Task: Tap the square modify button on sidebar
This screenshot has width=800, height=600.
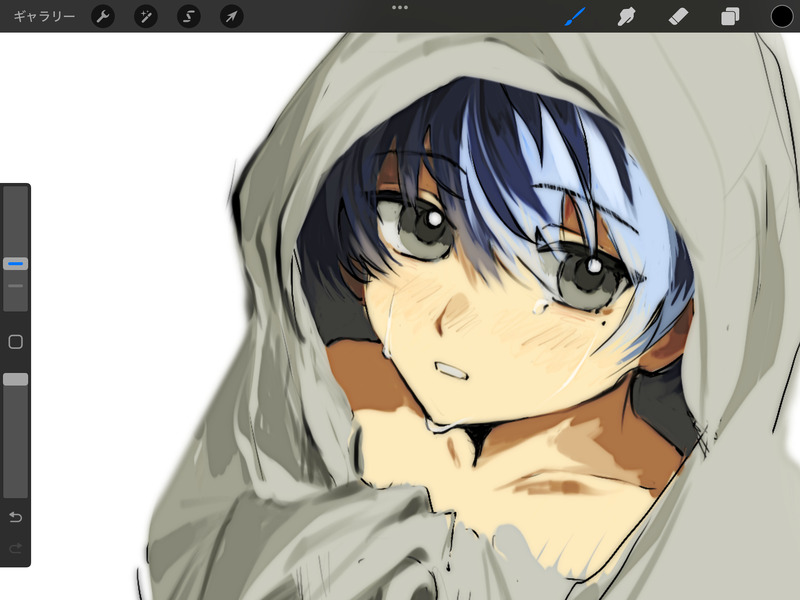Action: point(15,341)
